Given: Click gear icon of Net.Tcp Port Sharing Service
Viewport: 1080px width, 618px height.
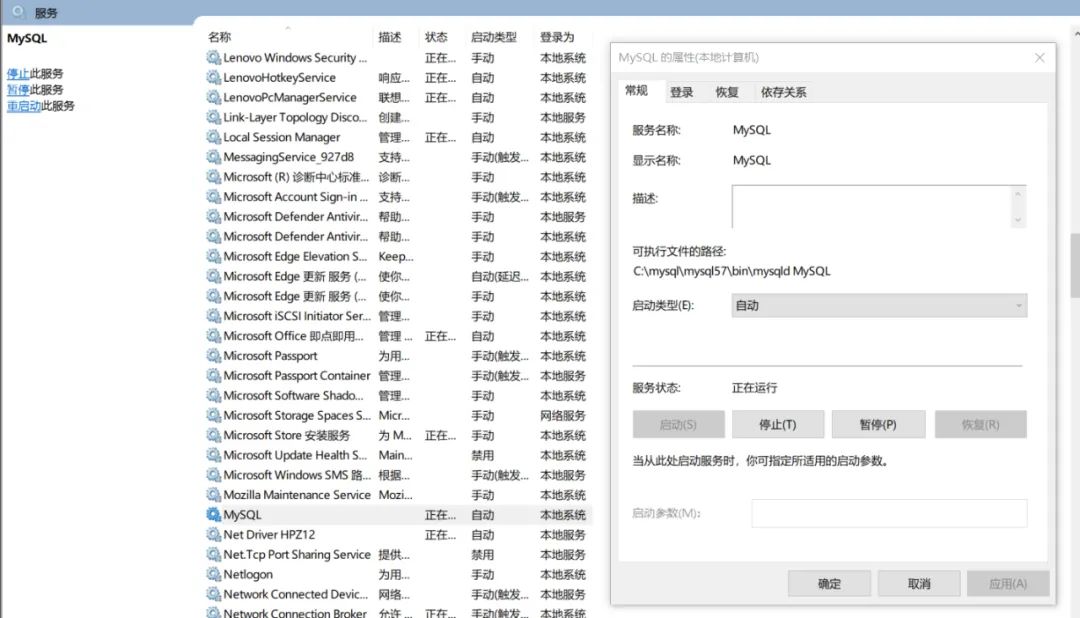Looking at the screenshot, I should (x=214, y=555).
